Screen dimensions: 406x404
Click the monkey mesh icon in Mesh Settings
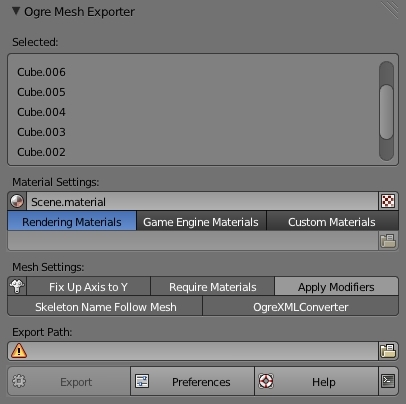tap(17, 286)
